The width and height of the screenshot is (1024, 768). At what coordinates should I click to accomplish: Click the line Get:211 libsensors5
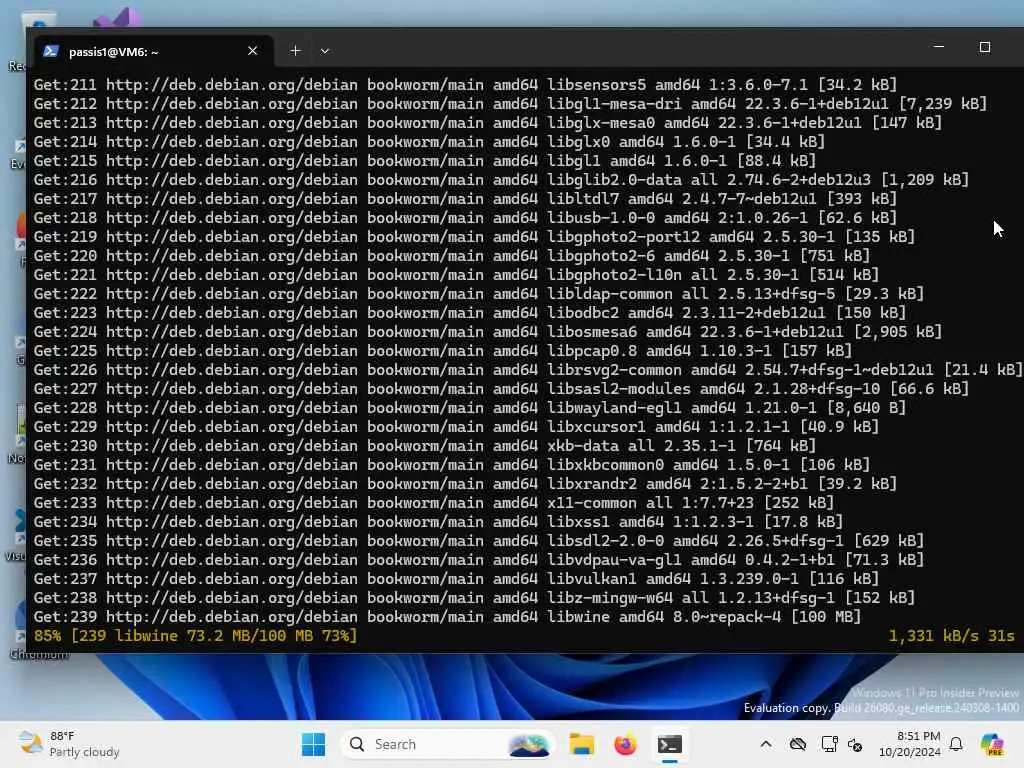click(x=466, y=85)
